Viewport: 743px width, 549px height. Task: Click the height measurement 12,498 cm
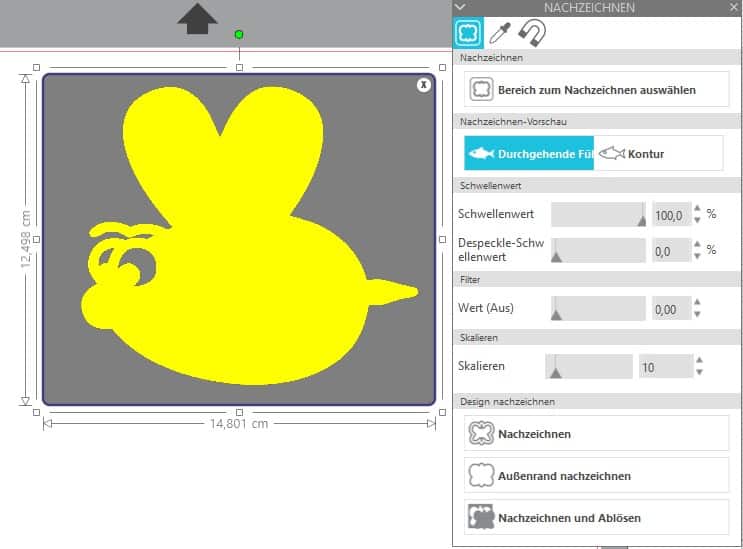tap(26, 239)
